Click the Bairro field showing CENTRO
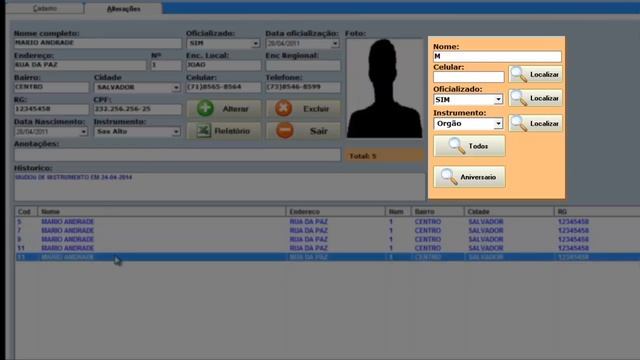This screenshot has width=640, height=360. [51, 87]
